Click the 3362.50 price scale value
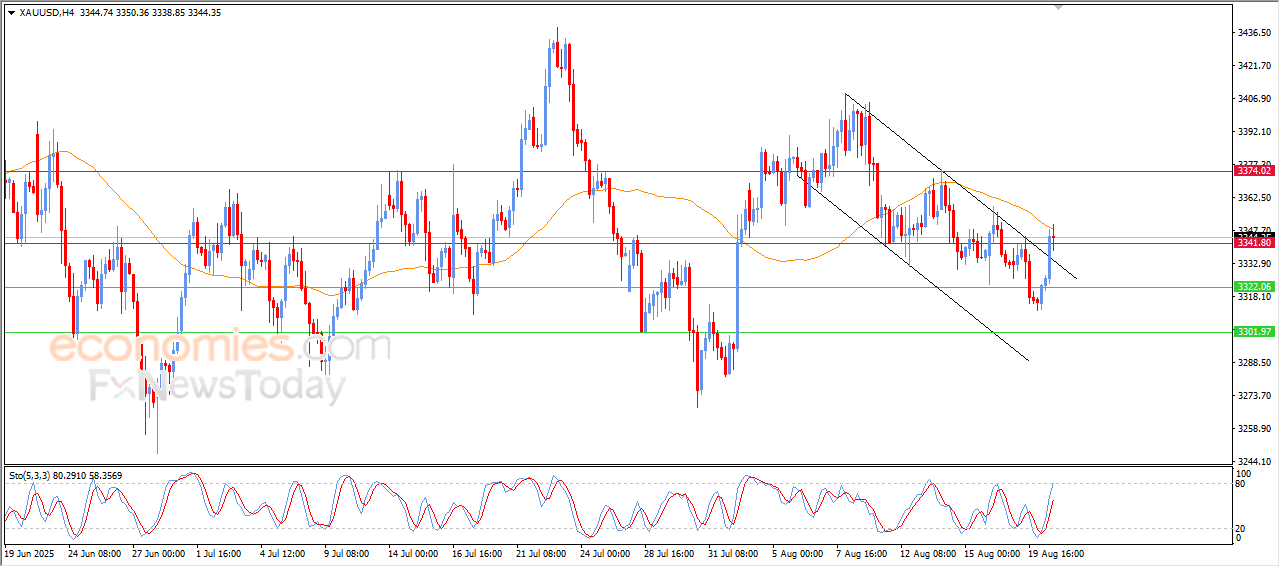The width and height of the screenshot is (1280, 567). 1254,198
